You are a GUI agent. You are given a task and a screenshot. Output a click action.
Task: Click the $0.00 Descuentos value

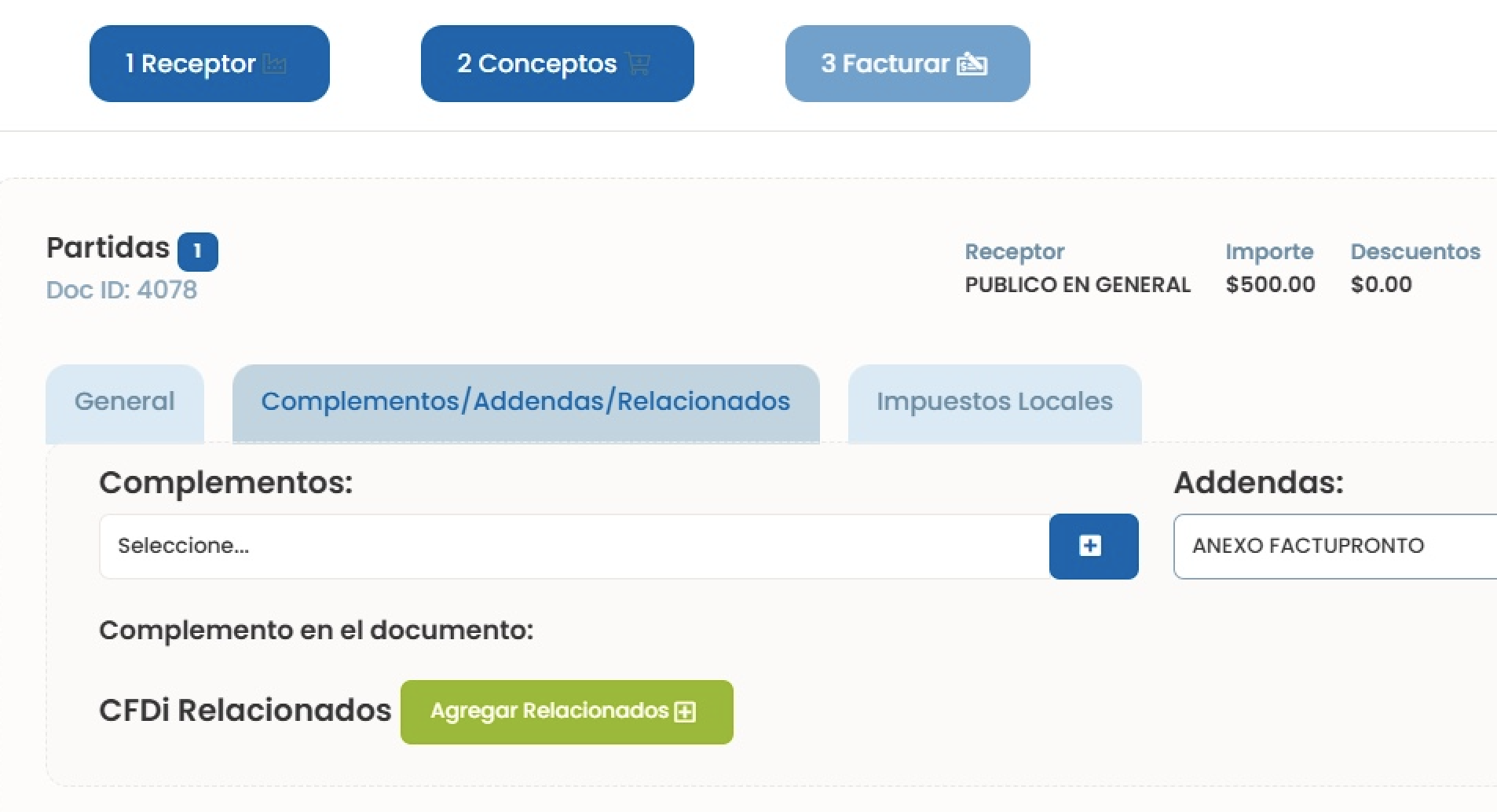click(x=1381, y=284)
